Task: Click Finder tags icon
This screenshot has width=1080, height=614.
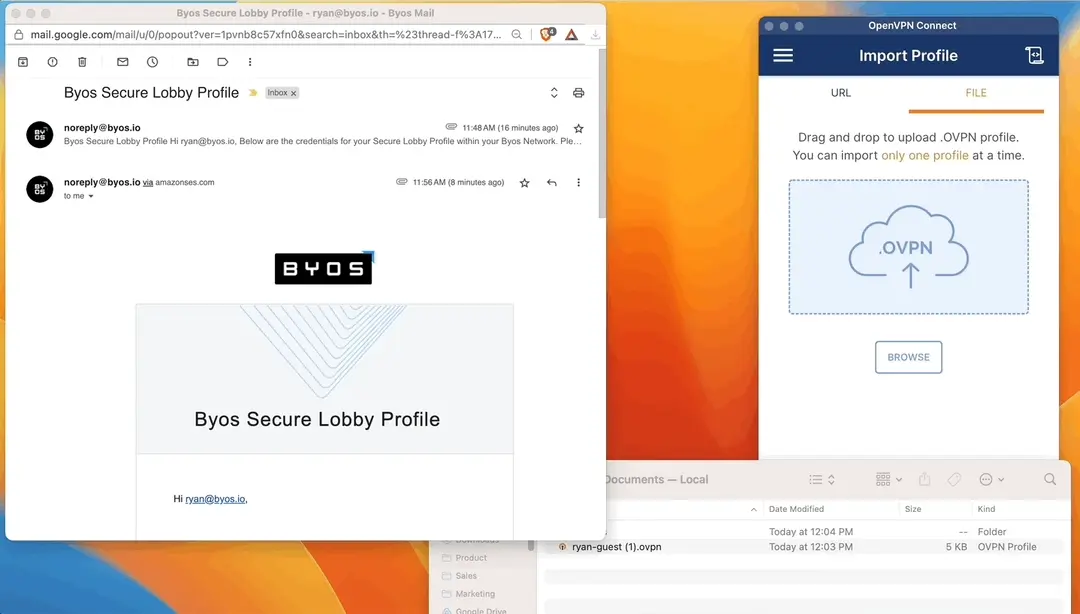Action: tap(954, 480)
